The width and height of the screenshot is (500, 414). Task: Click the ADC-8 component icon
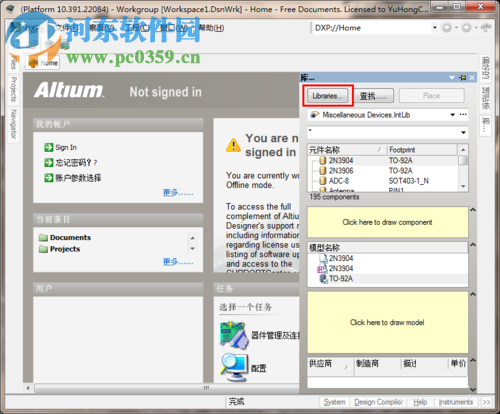pyautogui.click(x=323, y=181)
